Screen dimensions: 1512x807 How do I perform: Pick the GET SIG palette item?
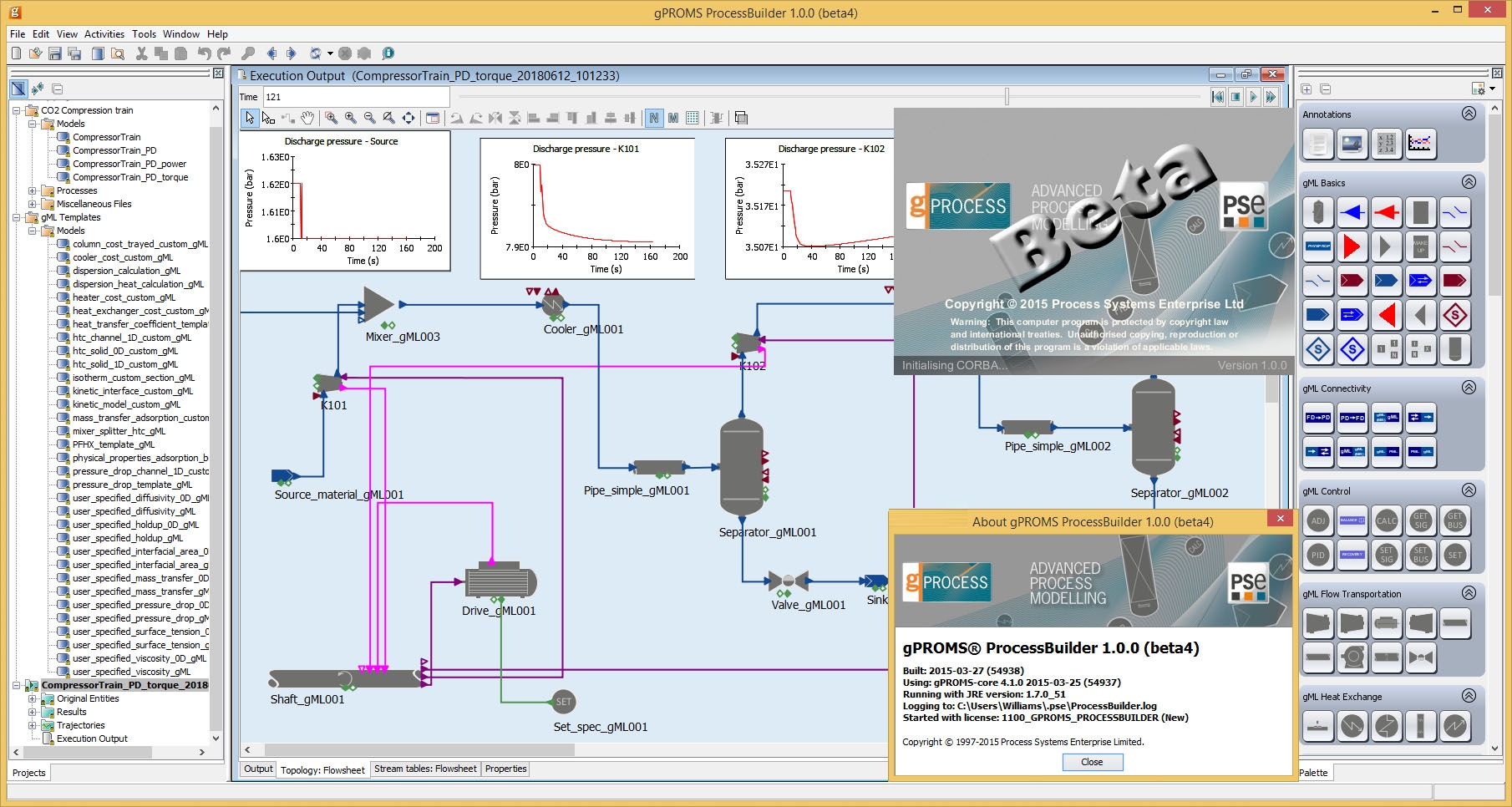[1421, 520]
